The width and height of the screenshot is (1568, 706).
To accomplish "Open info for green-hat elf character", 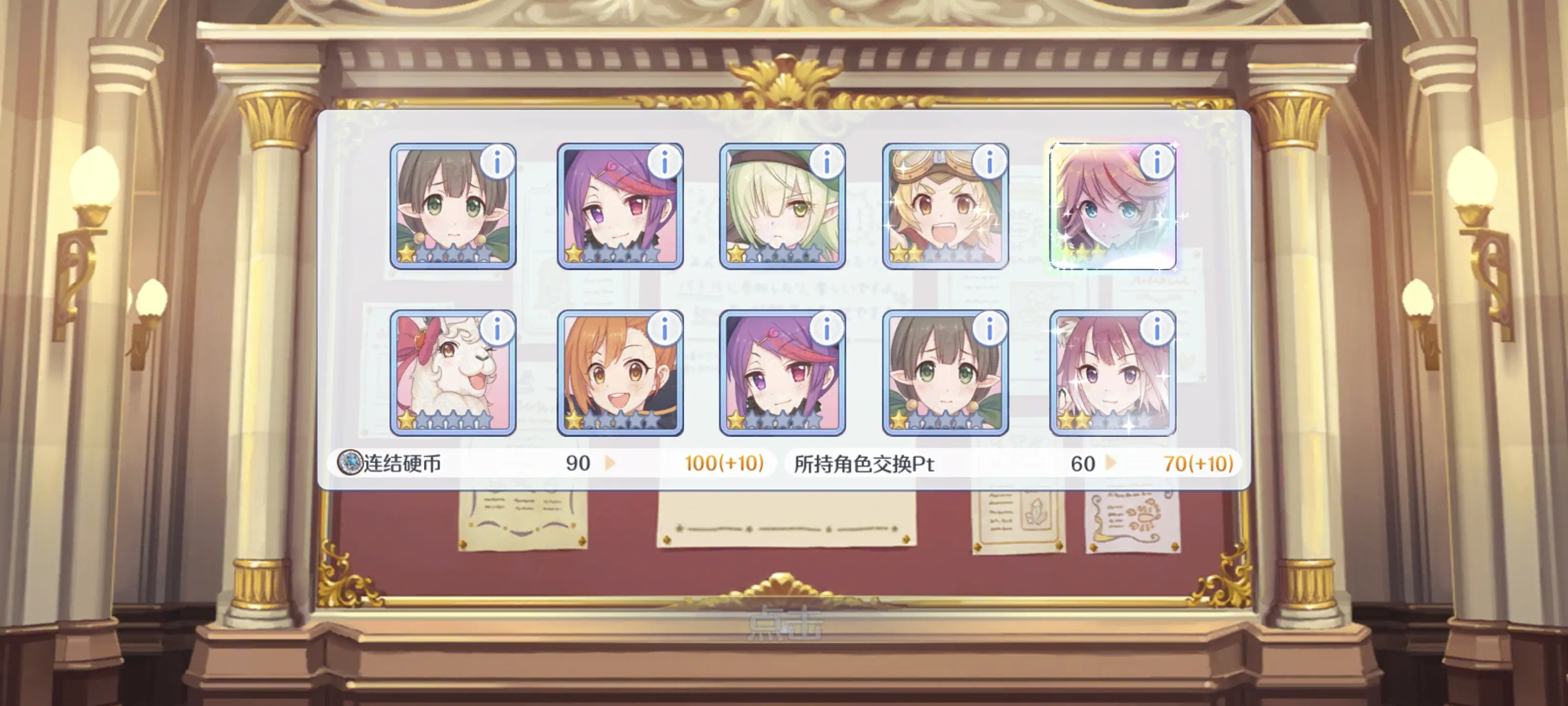I will click(827, 162).
